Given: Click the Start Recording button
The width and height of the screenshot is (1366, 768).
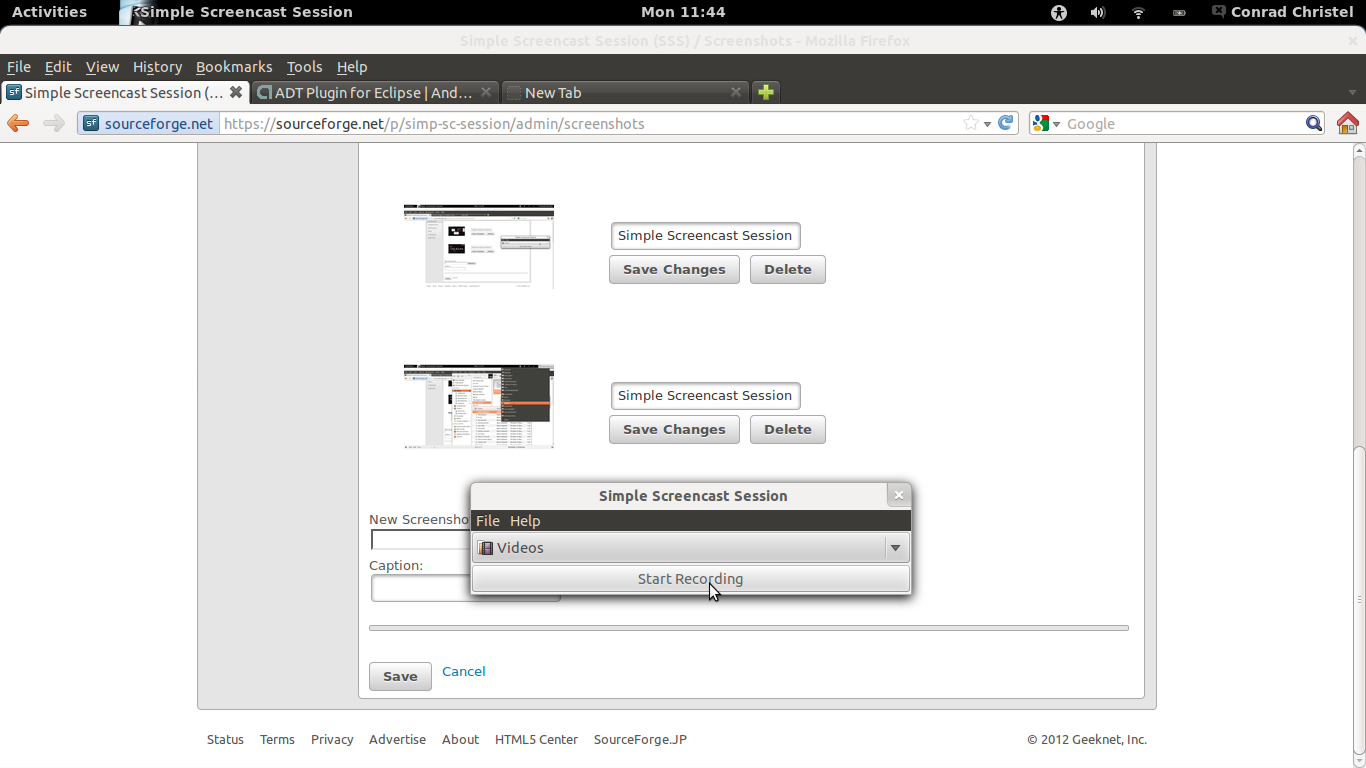Looking at the screenshot, I should [690, 578].
